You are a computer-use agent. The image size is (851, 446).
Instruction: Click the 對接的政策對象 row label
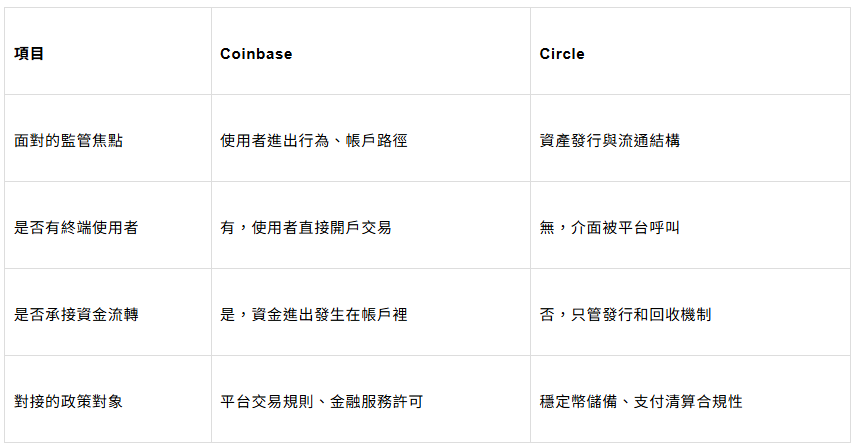(x=69, y=402)
